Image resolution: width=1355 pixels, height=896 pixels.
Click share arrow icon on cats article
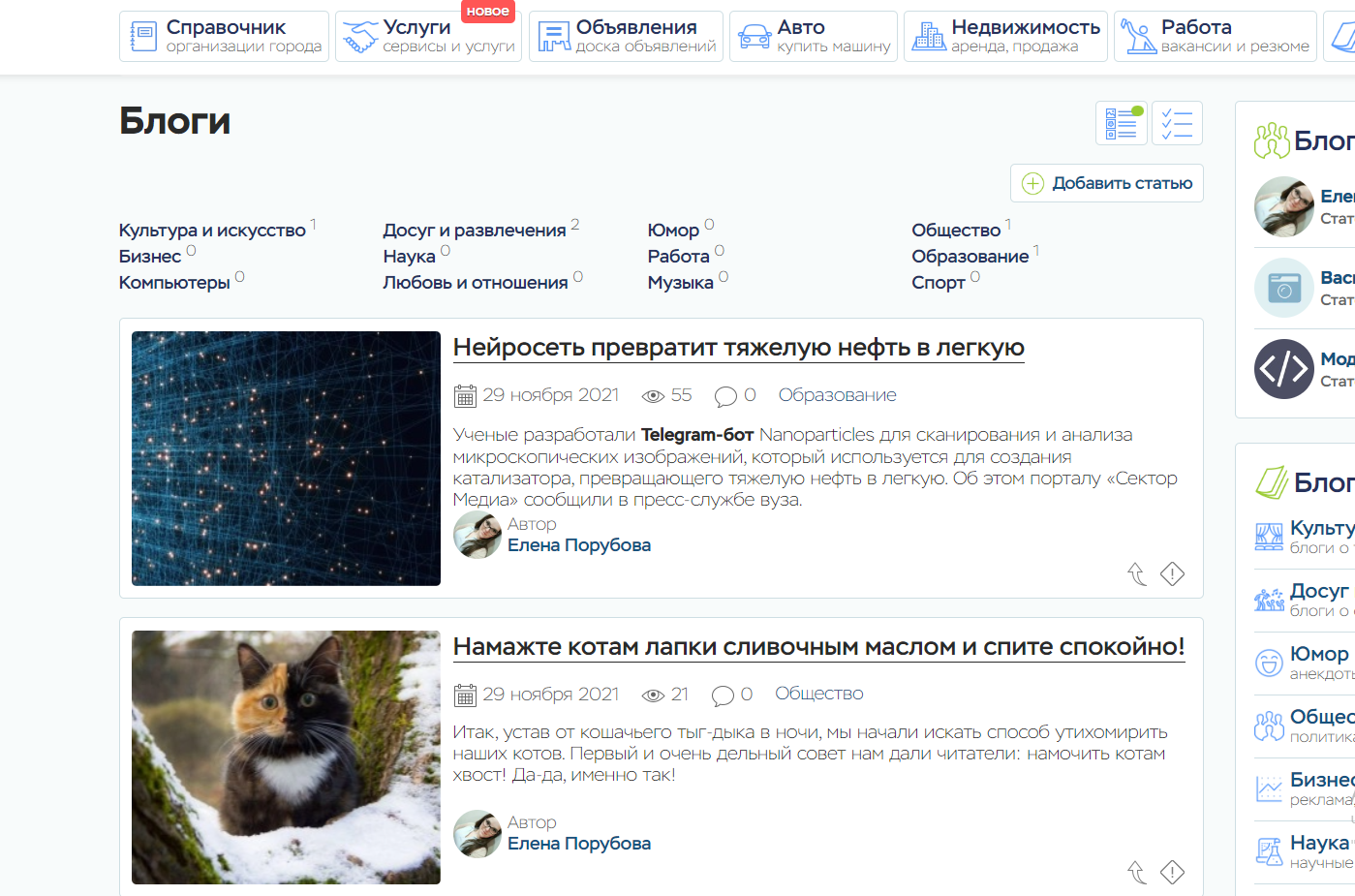1137,873
